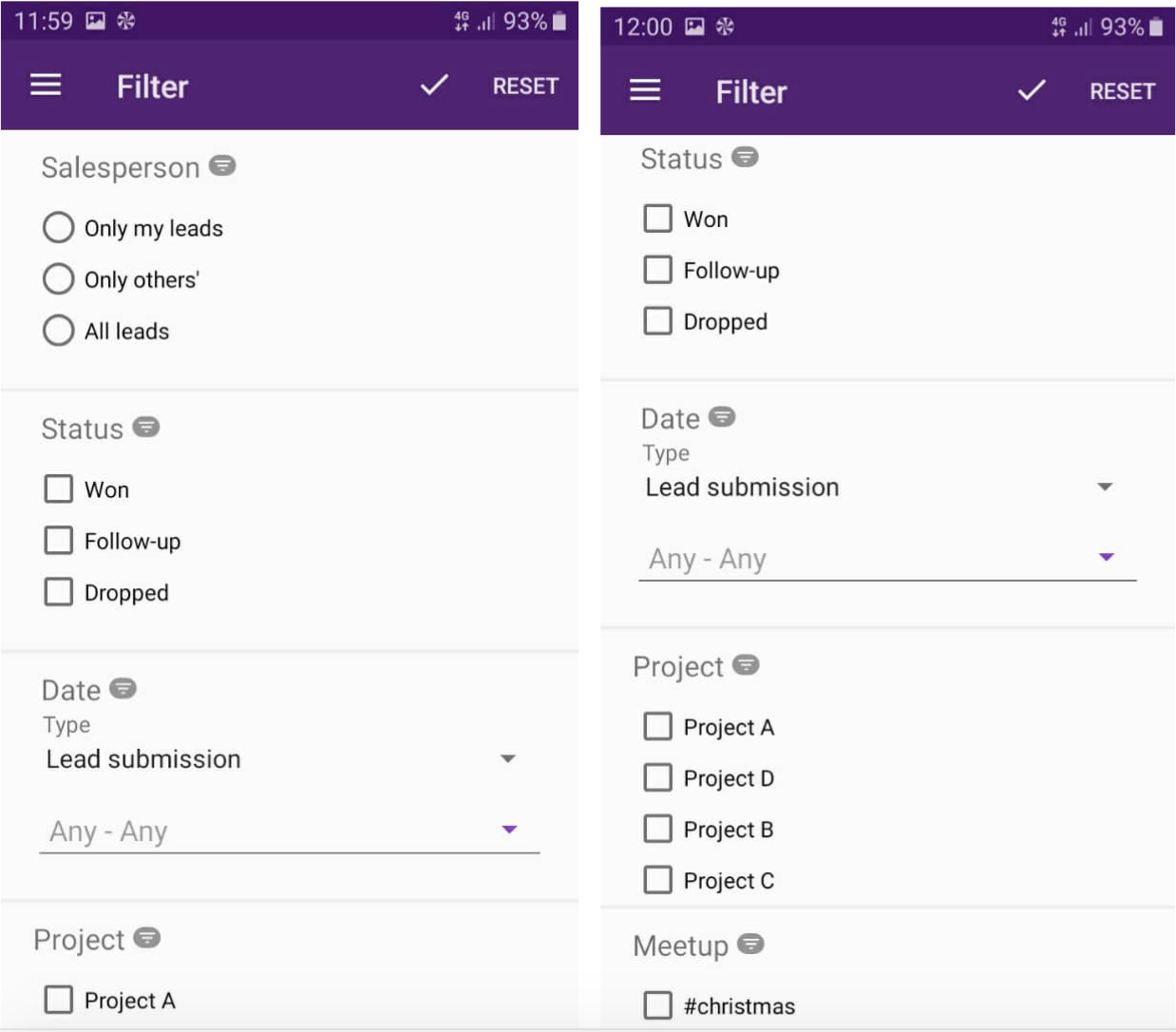Image resolution: width=1176 pixels, height=1032 pixels.
Task: Tap the Project info icon on the right screen
Action: click(746, 665)
